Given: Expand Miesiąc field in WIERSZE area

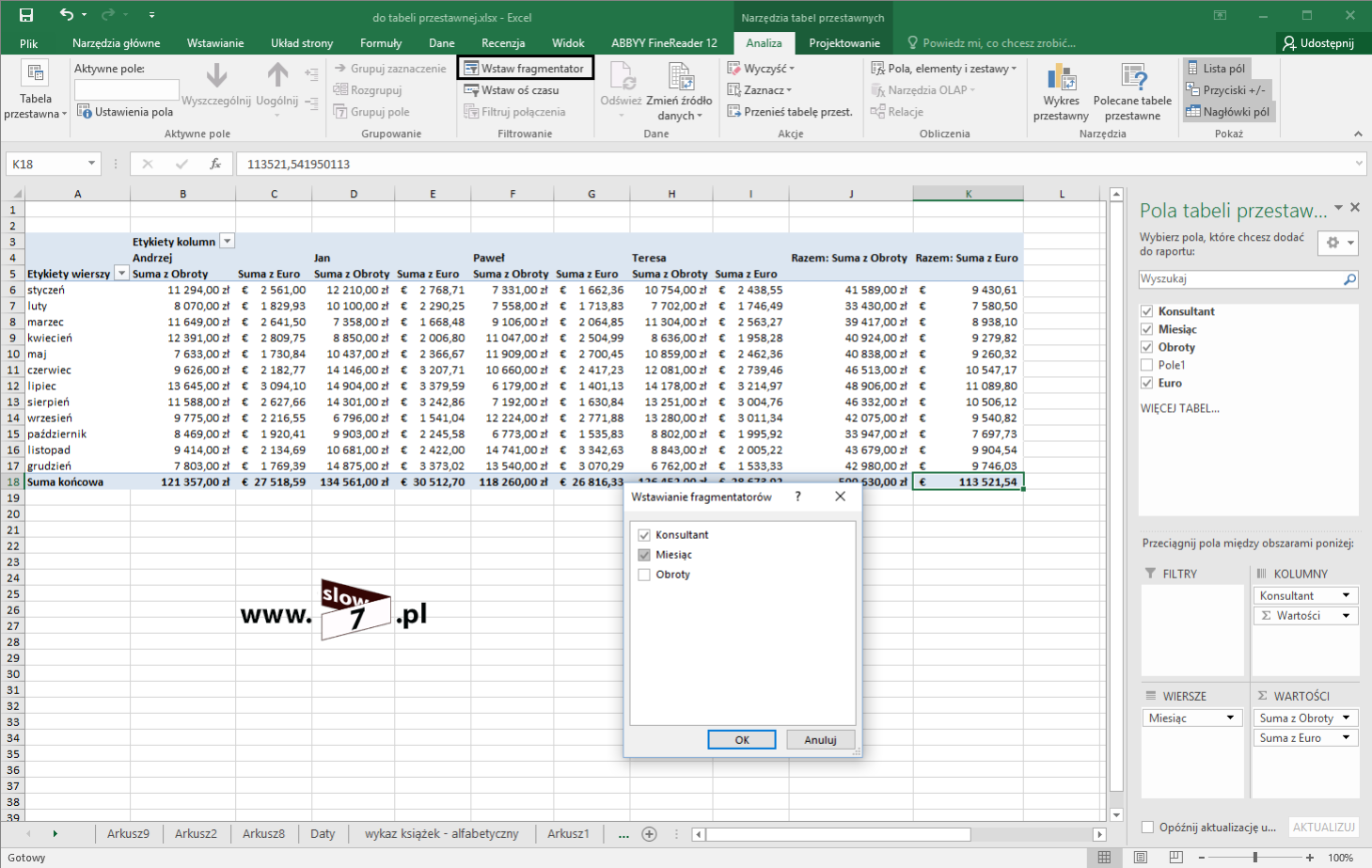Looking at the screenshot, I should pyautogui.click(x=1230, y=718).
